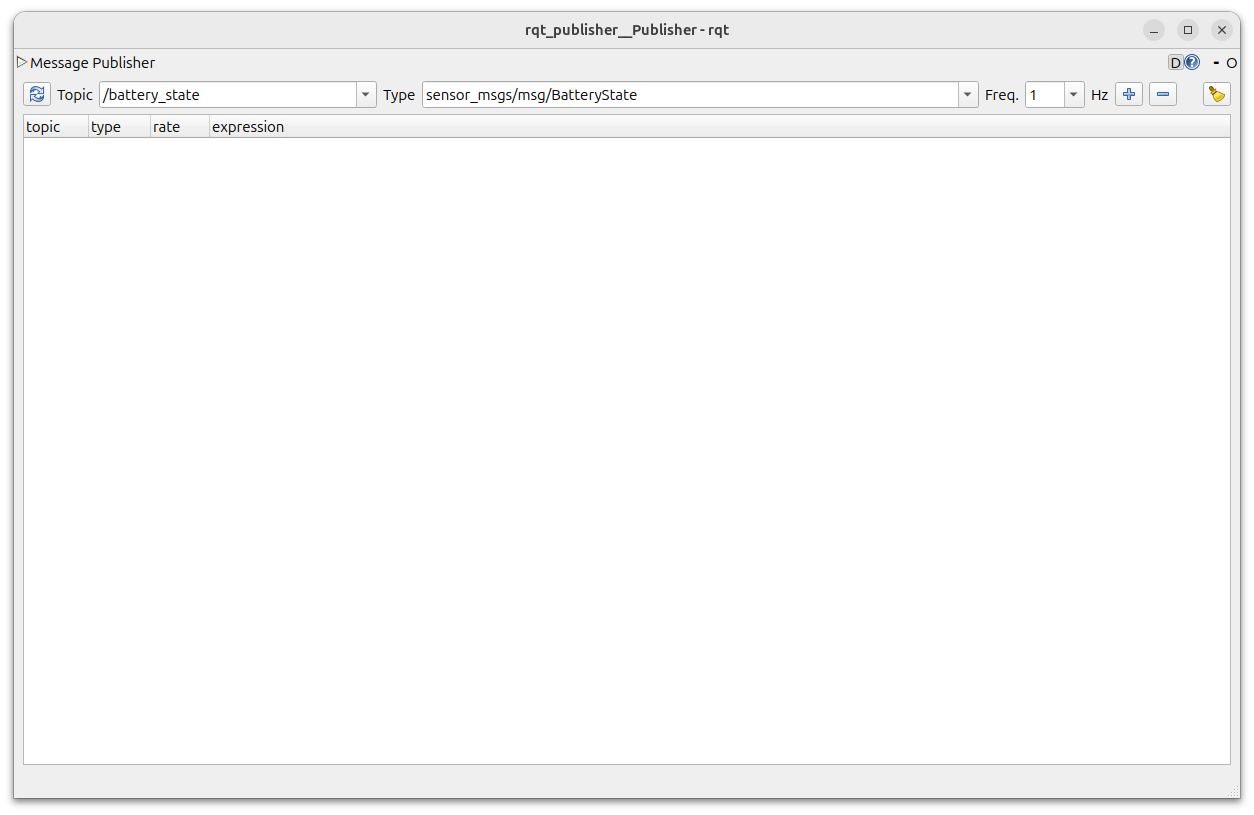Undock the plugin with the dash icon
The image size is (1254, 815).
point(1216,63)
